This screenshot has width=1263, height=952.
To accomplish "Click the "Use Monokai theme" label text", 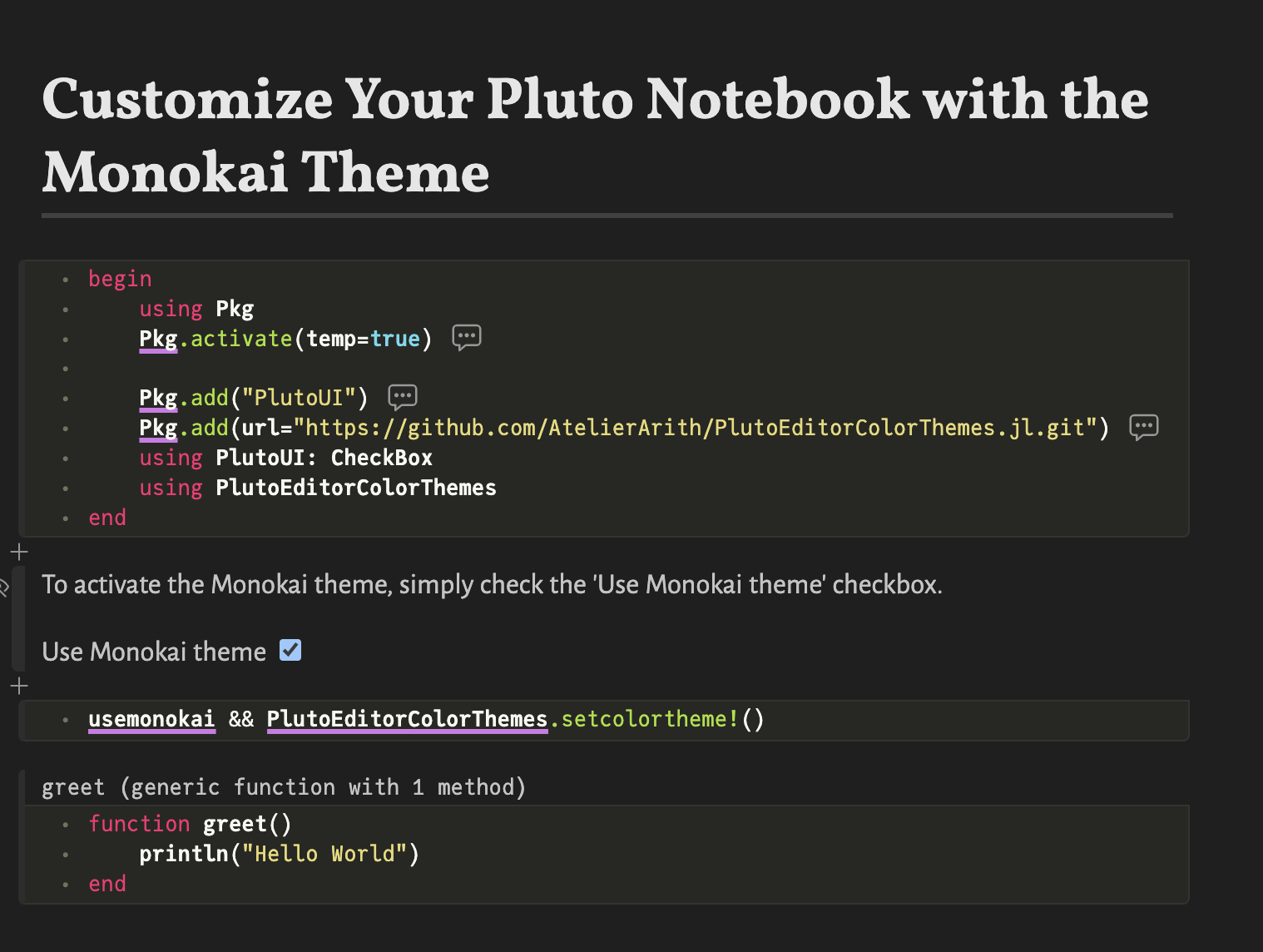I will point(154,651).
